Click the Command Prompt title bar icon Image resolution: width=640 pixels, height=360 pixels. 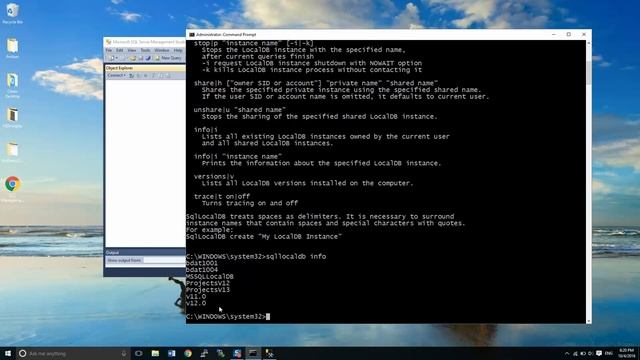191,35
